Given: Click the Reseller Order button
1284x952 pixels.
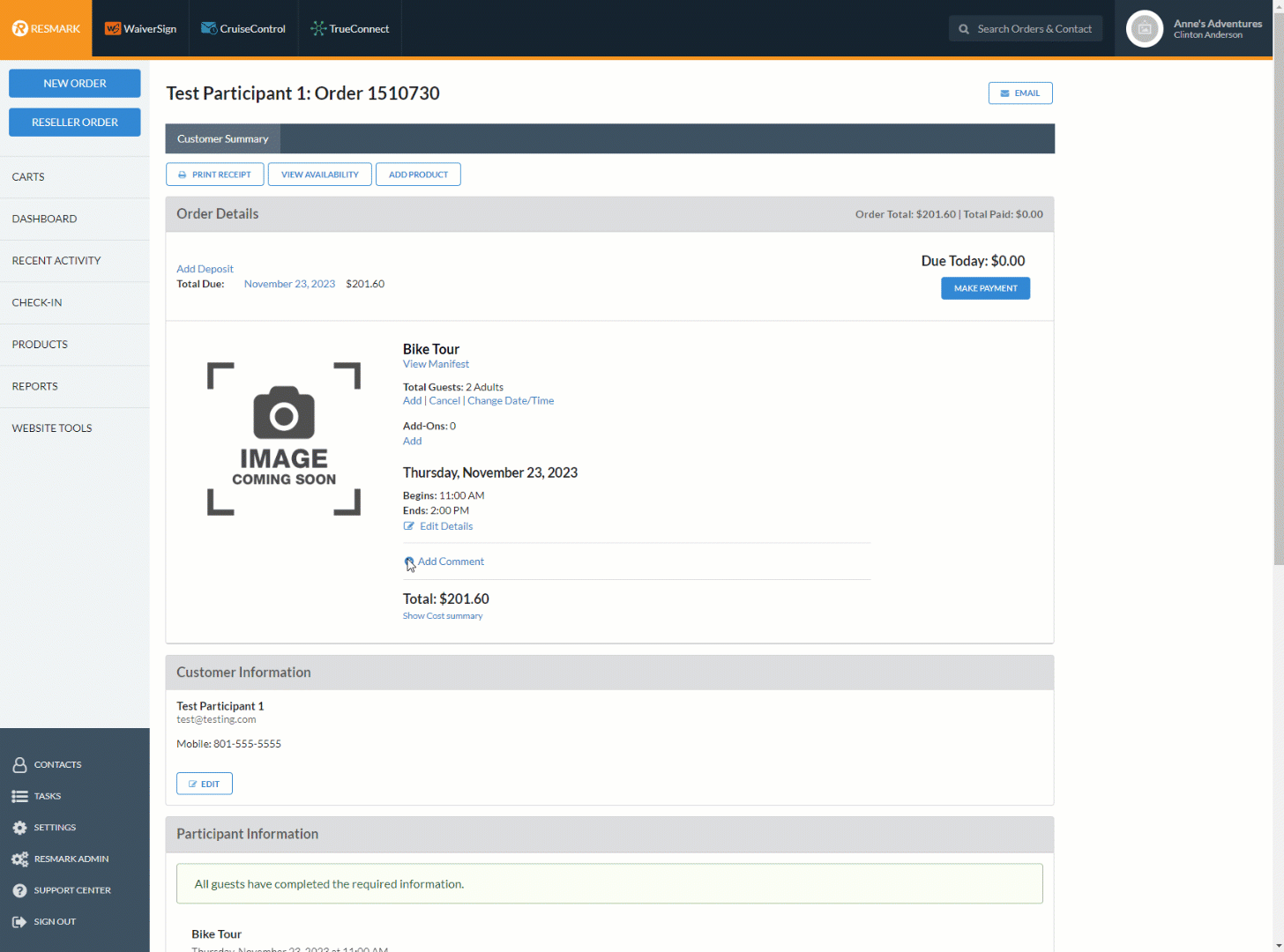Looking at the screenshot, I should [x=75, y=122].
